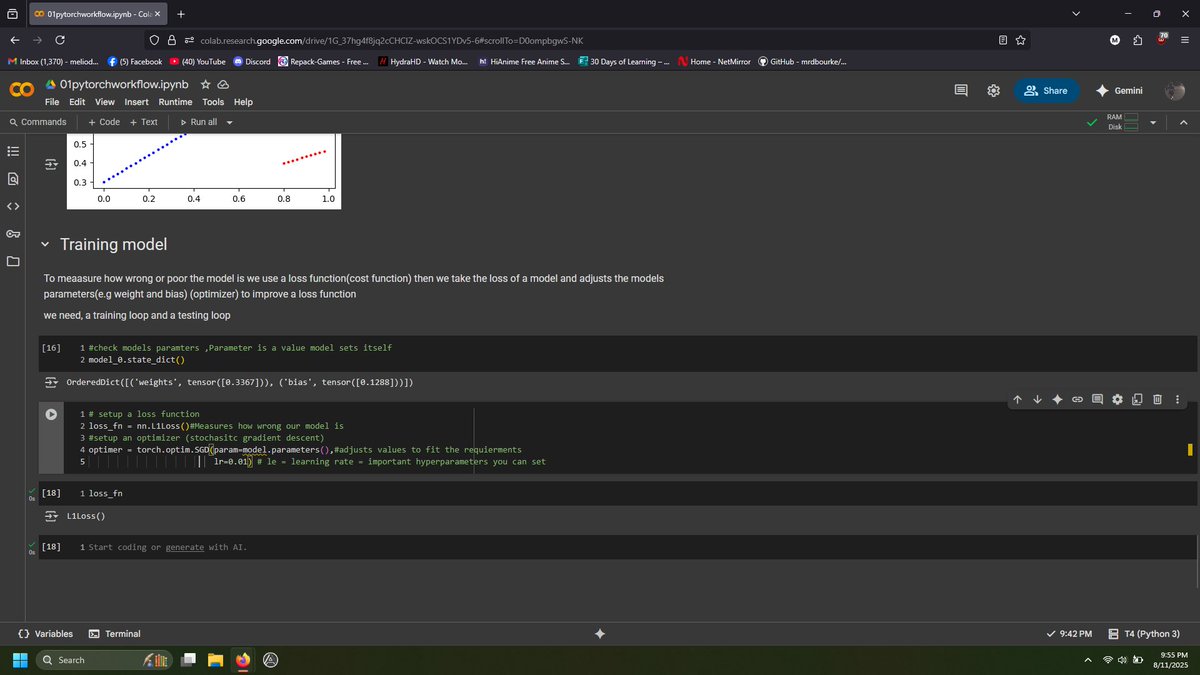The image size is (1200, 675).
Task: Show hidden system tray icons chevron
Action: [x=1088, y=660]
